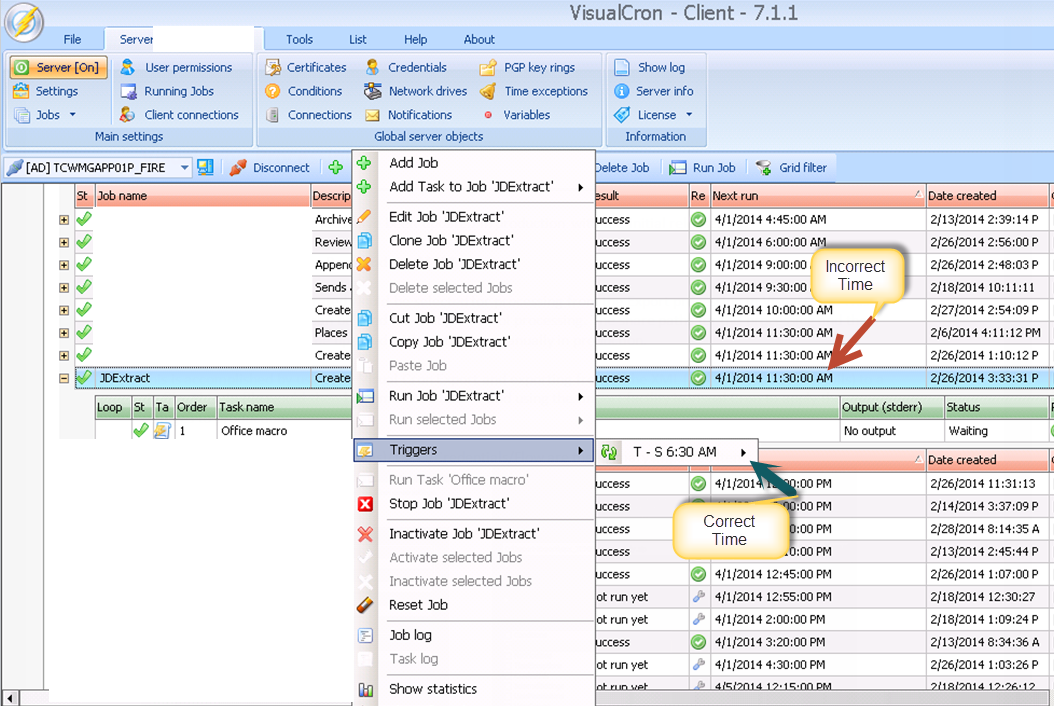Open User permissions
Screen dimensions: 1054x706
[x=176, y=67]
